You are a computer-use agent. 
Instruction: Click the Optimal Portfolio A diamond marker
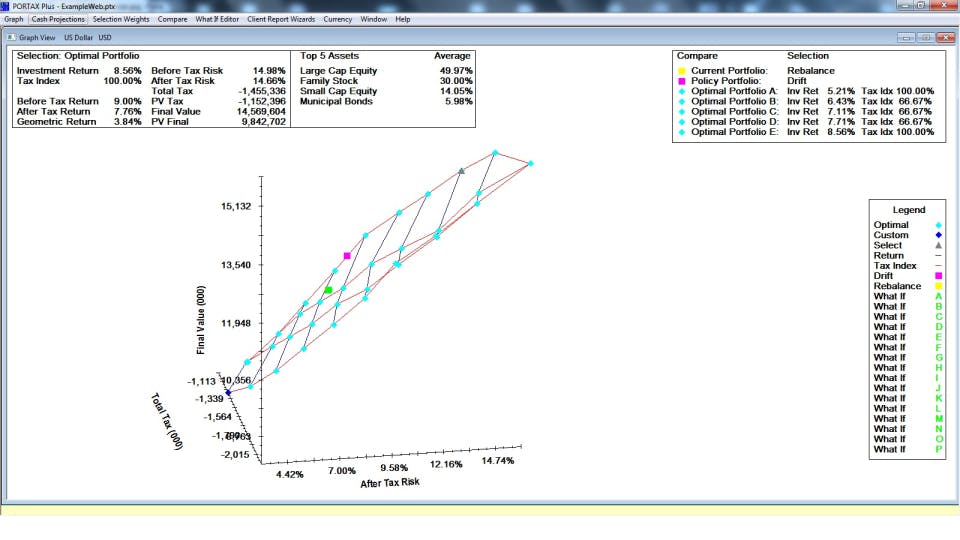coord(681,91)
